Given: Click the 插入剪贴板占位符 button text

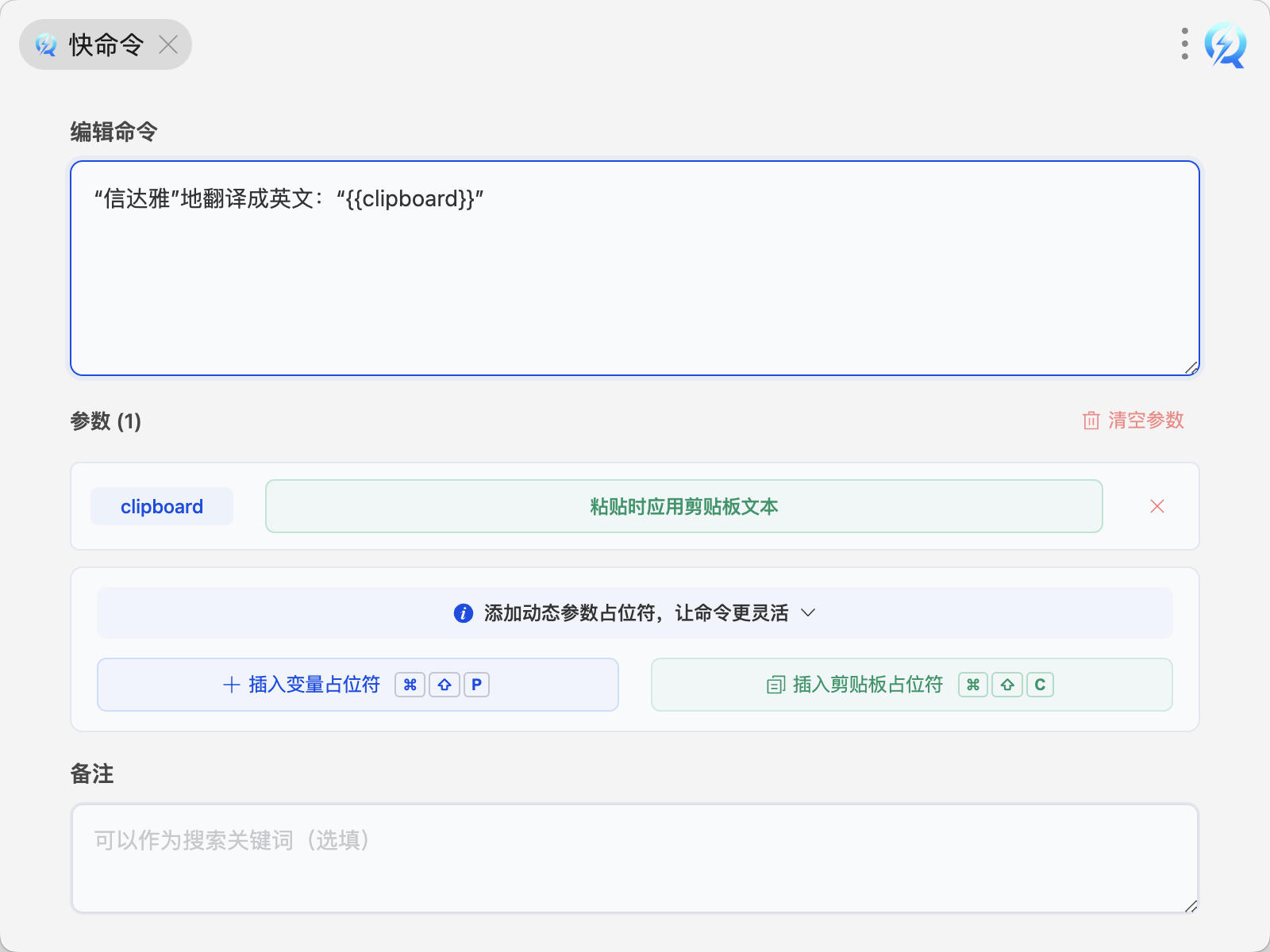Looking at the screenshot, I should [868, 685].
